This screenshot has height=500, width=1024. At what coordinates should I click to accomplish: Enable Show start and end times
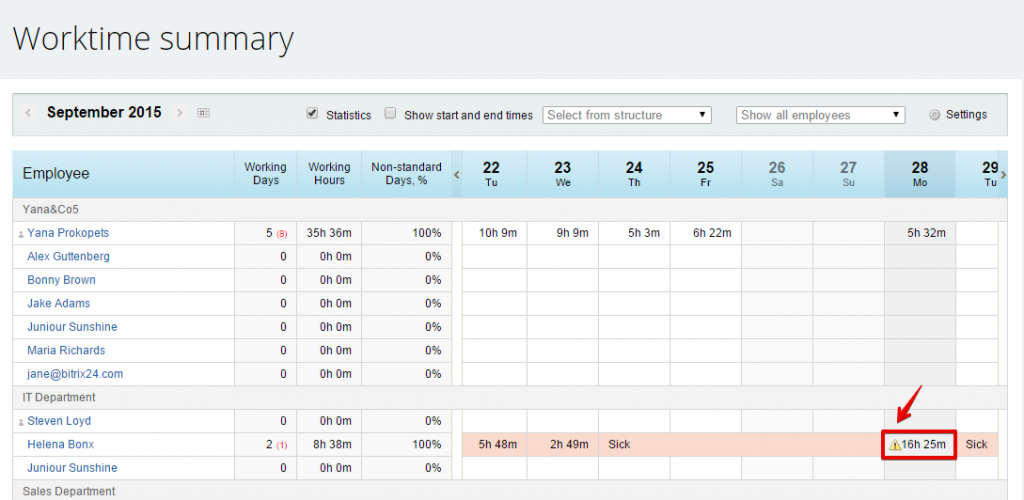391,113
